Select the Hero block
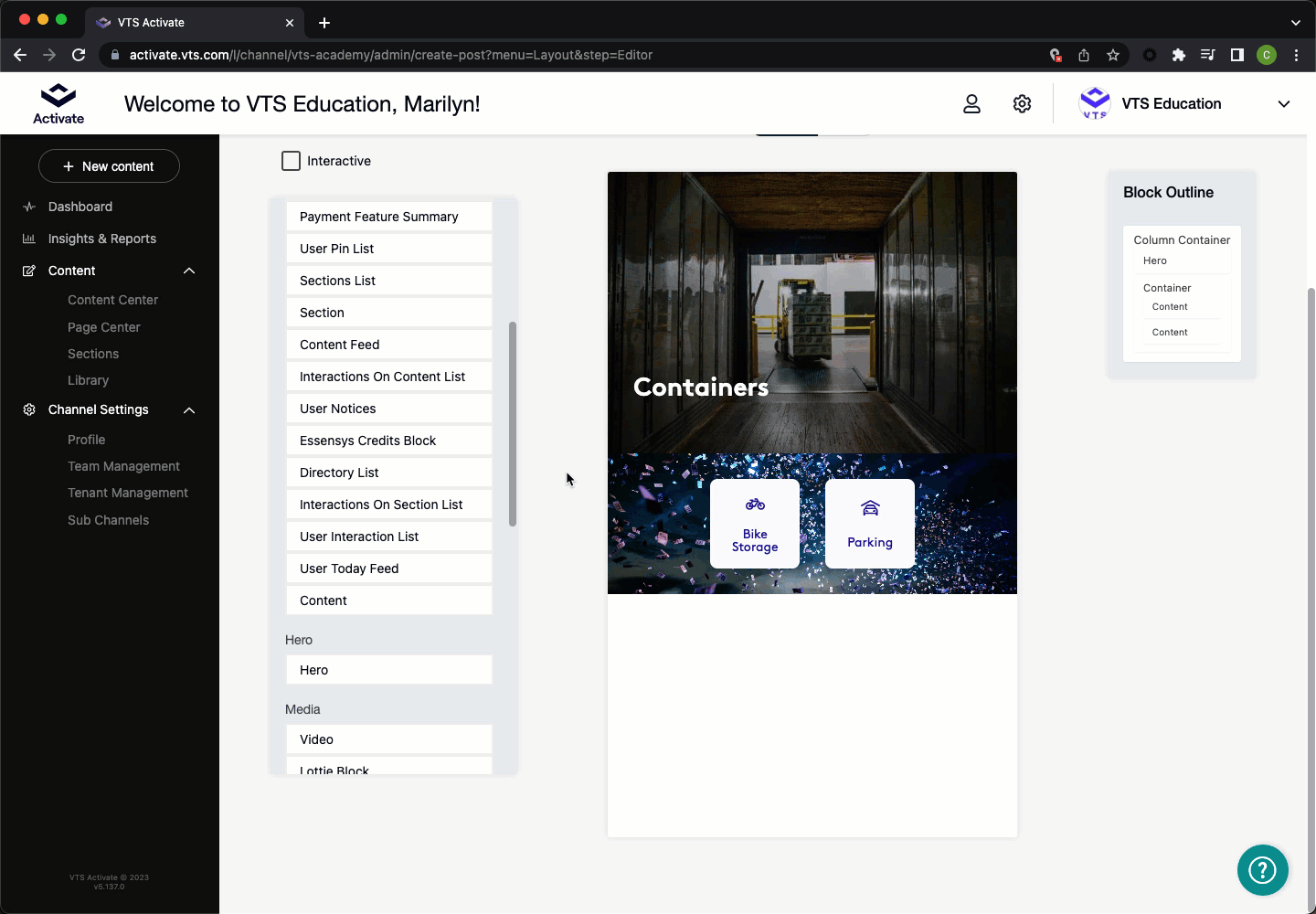1316x914 pixels. point(389,670)
